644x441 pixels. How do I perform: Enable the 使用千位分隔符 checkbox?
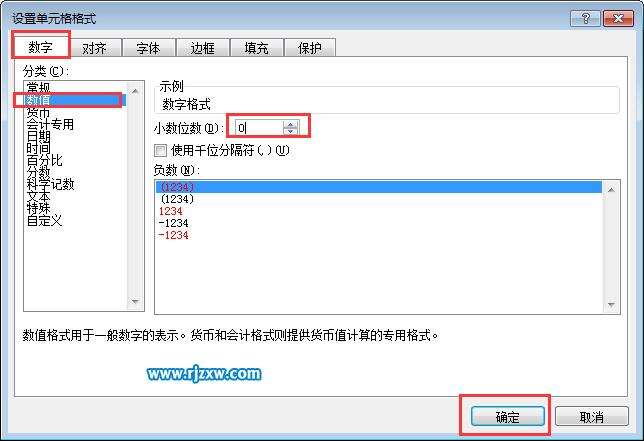[160, 150]
